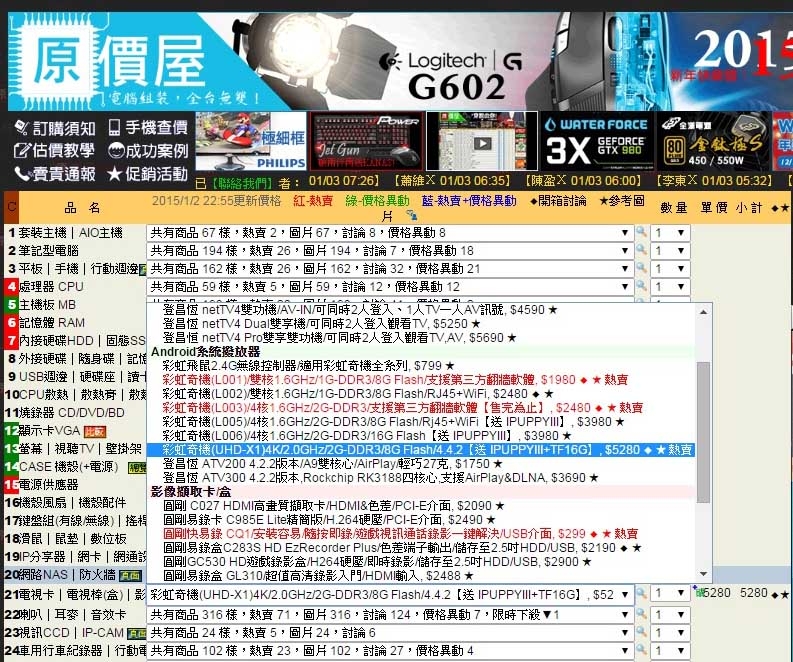Open quantity dropdown for 電視卡 row 21
The width and height of the screenshot is (793, 662).
[670, 593]
